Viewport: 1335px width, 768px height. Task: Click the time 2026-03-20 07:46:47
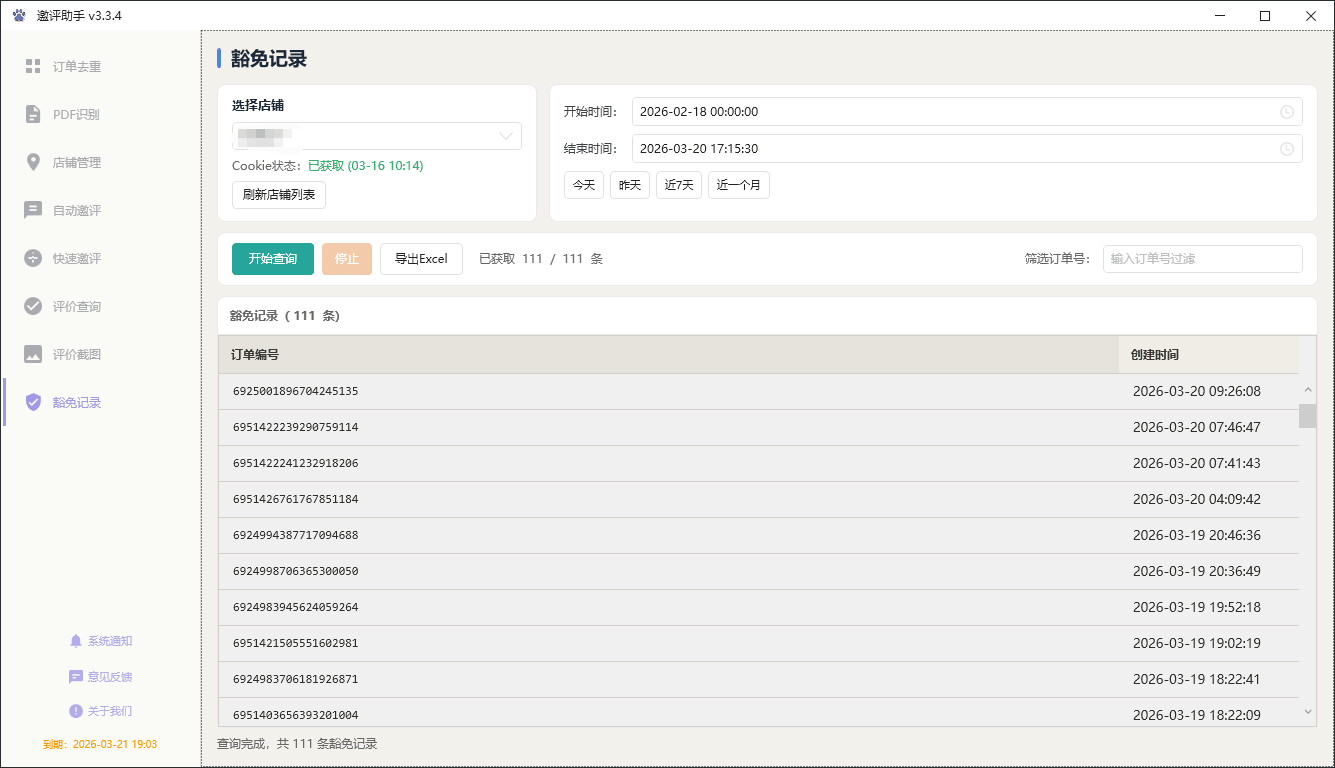1197,428
